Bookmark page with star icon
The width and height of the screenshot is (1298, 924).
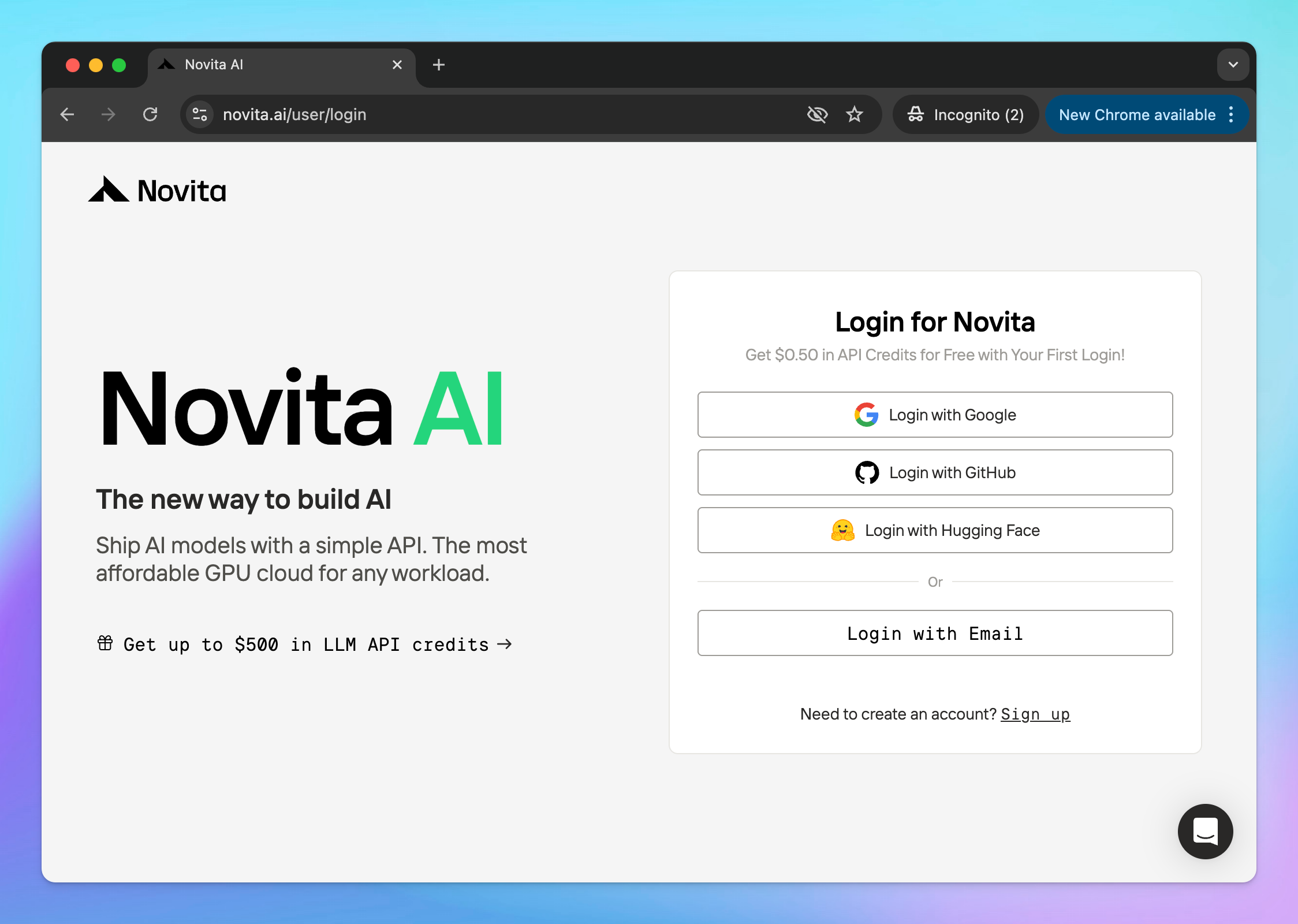(855, 114)
